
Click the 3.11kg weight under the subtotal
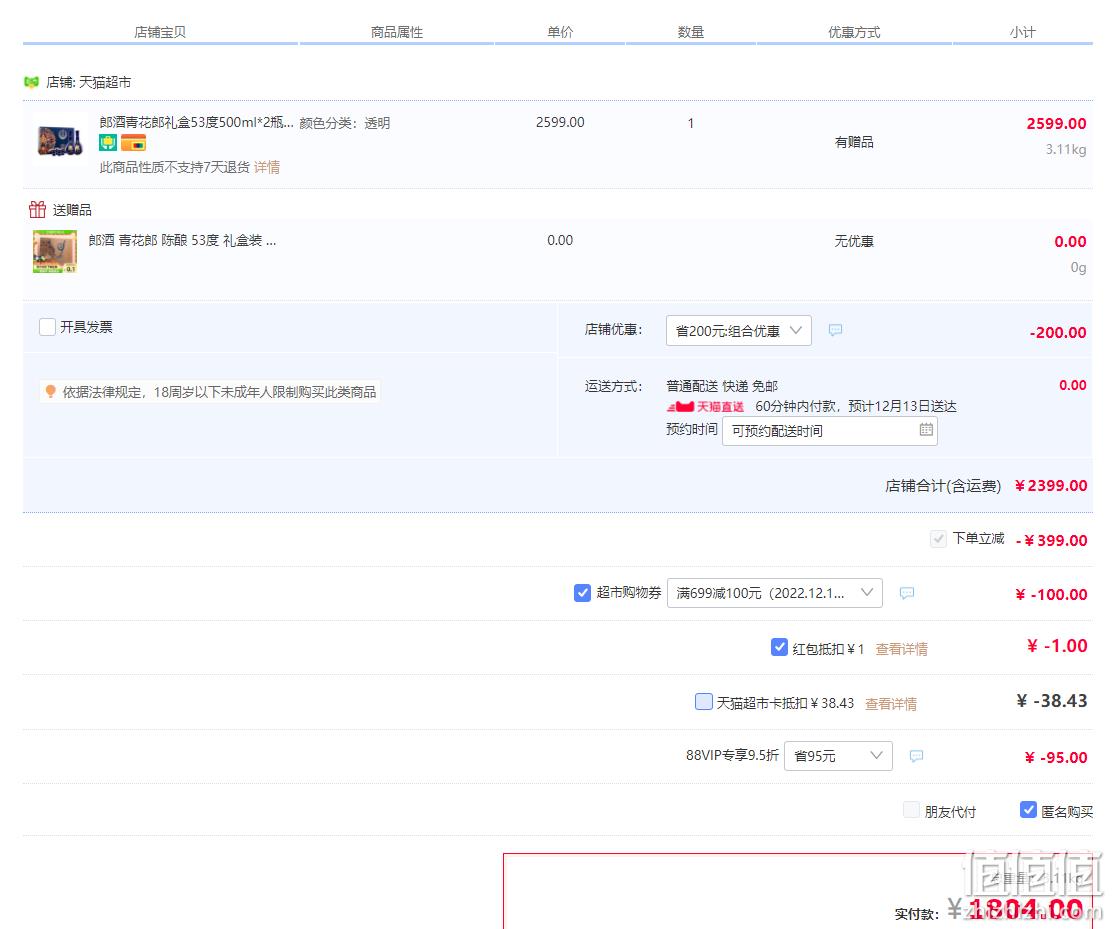pyautogui.click(x=1066, y=149)
